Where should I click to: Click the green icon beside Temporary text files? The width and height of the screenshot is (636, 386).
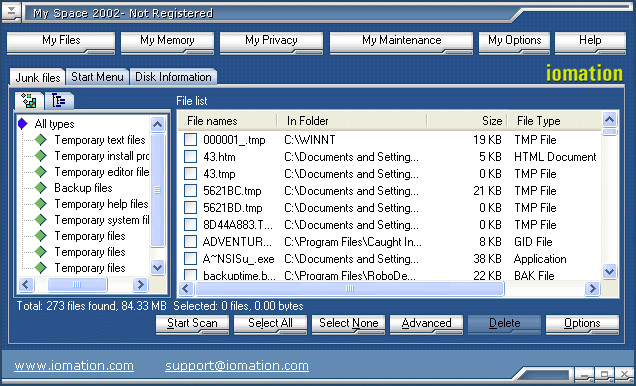[x=41, y=140]
